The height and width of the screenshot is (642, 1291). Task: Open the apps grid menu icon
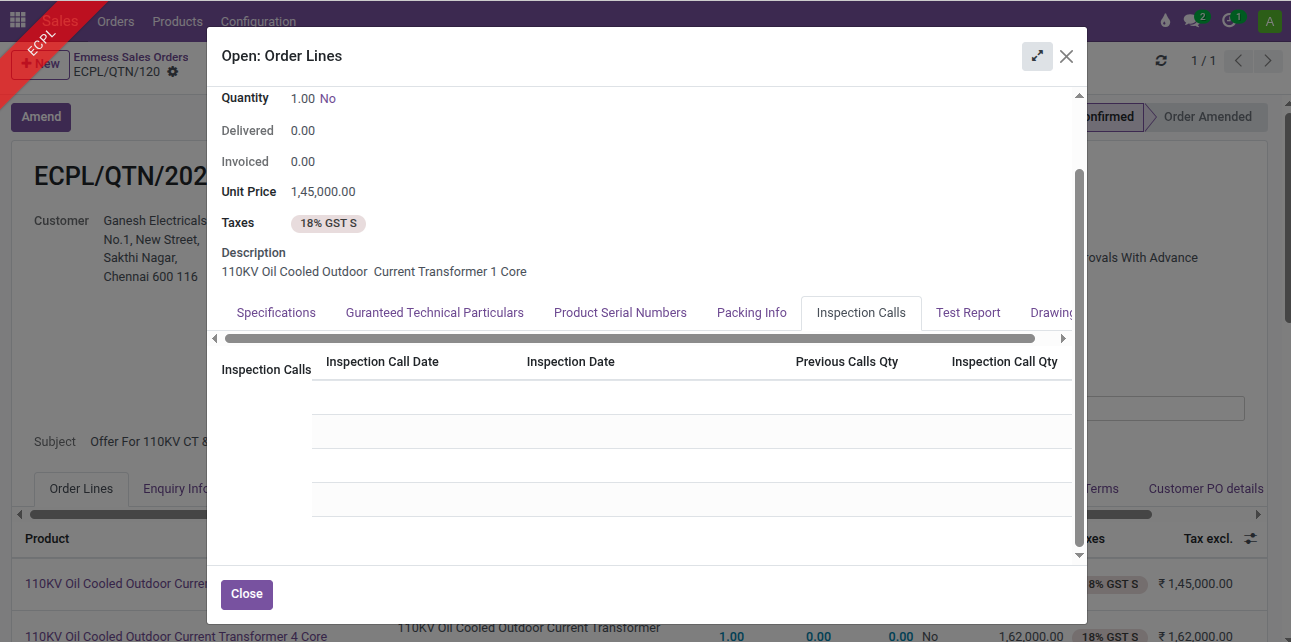(18, 20)
